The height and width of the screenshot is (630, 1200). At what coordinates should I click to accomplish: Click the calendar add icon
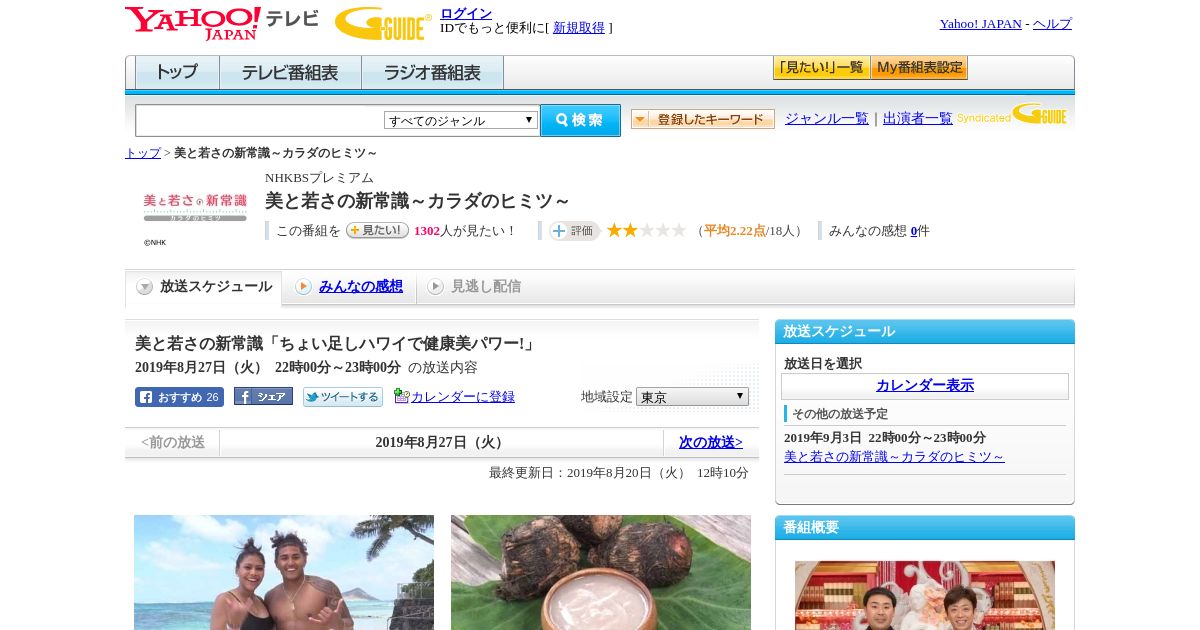click(x=401, y=396)
